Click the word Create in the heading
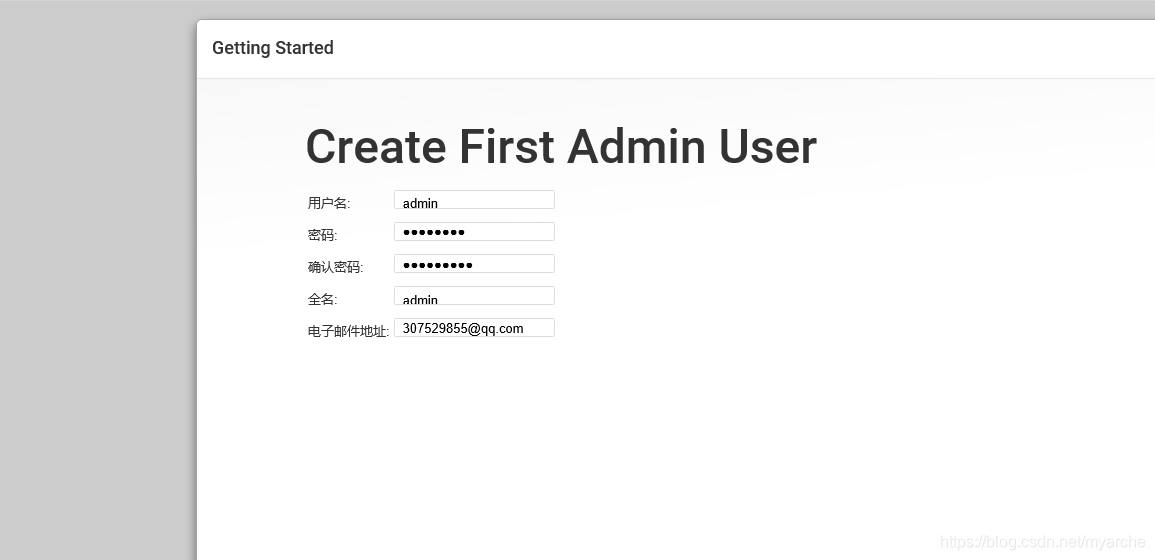The width and height of the screenshot is (1155, 560). (x=376, y=146)
